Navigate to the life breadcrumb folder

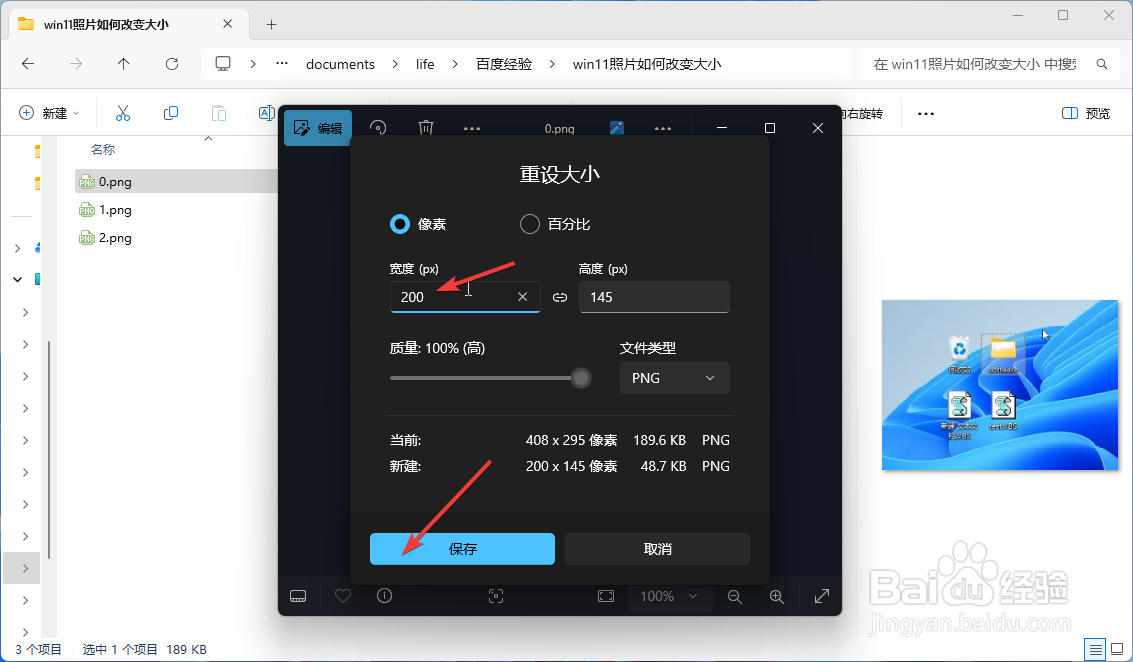click(x=424, y=63)
